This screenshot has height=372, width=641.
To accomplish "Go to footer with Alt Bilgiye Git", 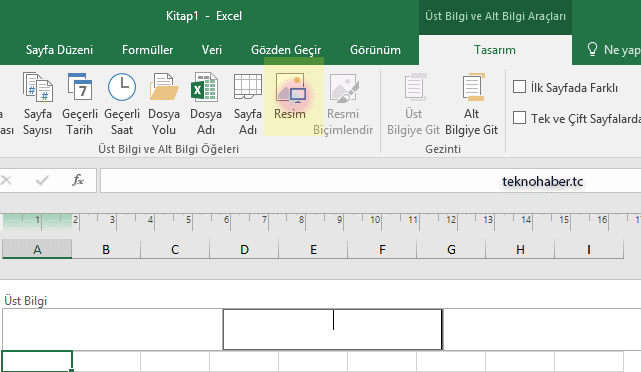I will [x=471, y=104].
